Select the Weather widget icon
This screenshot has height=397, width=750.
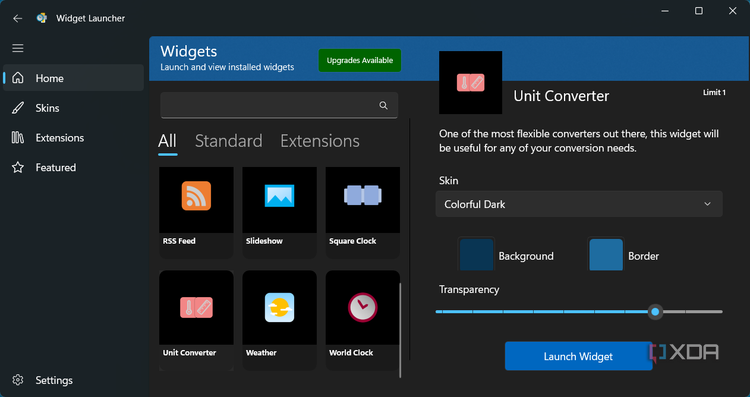(279, 308)
